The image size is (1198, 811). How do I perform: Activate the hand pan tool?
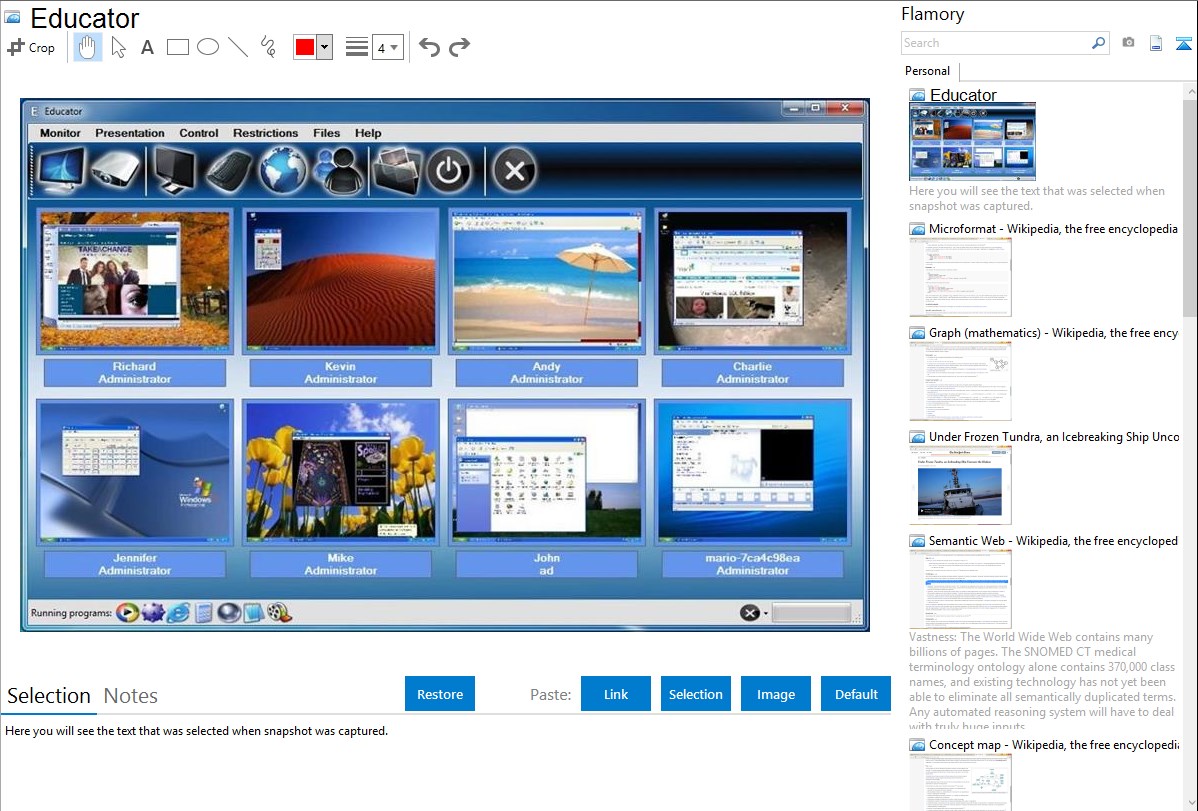(x=88, y=47)
